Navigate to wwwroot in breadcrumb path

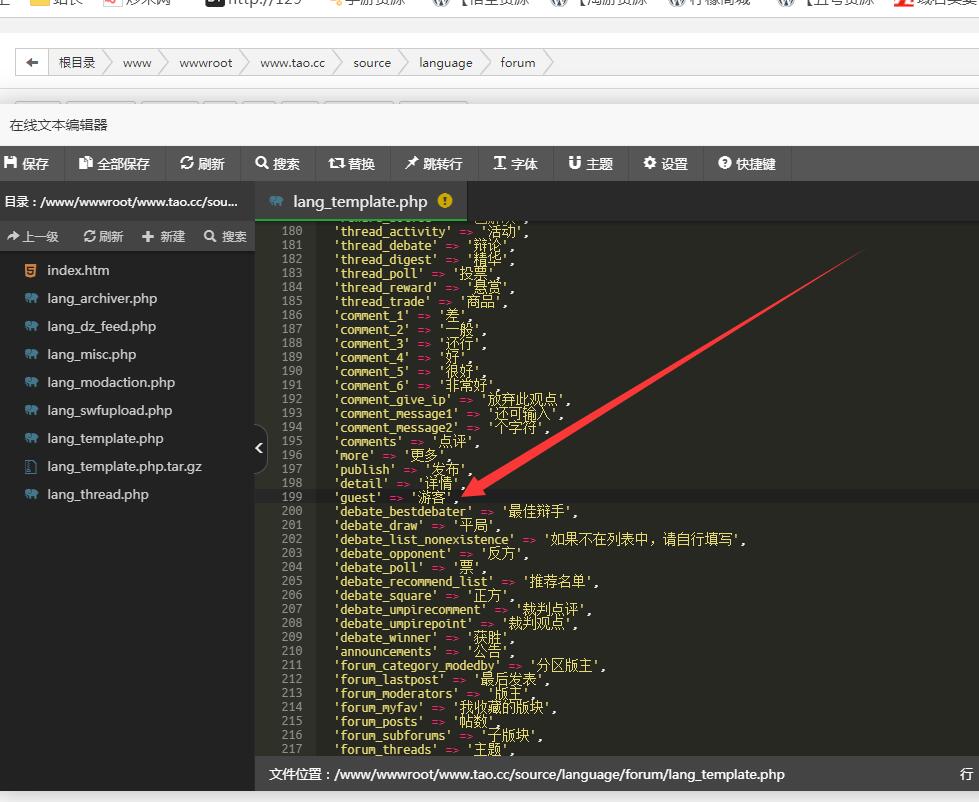coord(205,62)
